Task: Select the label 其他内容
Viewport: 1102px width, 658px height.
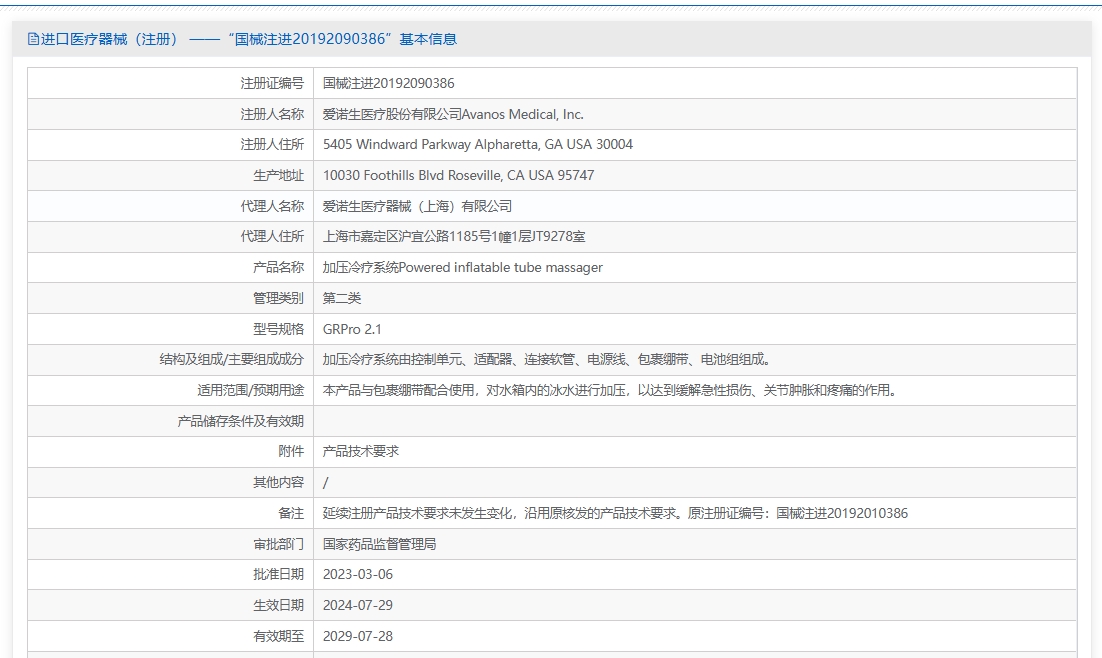Action: [x=278, y=482]
